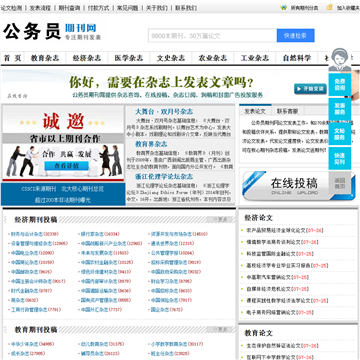
Task: Open 班主任杂志 journal link
Action: click(x=162, y=353)
